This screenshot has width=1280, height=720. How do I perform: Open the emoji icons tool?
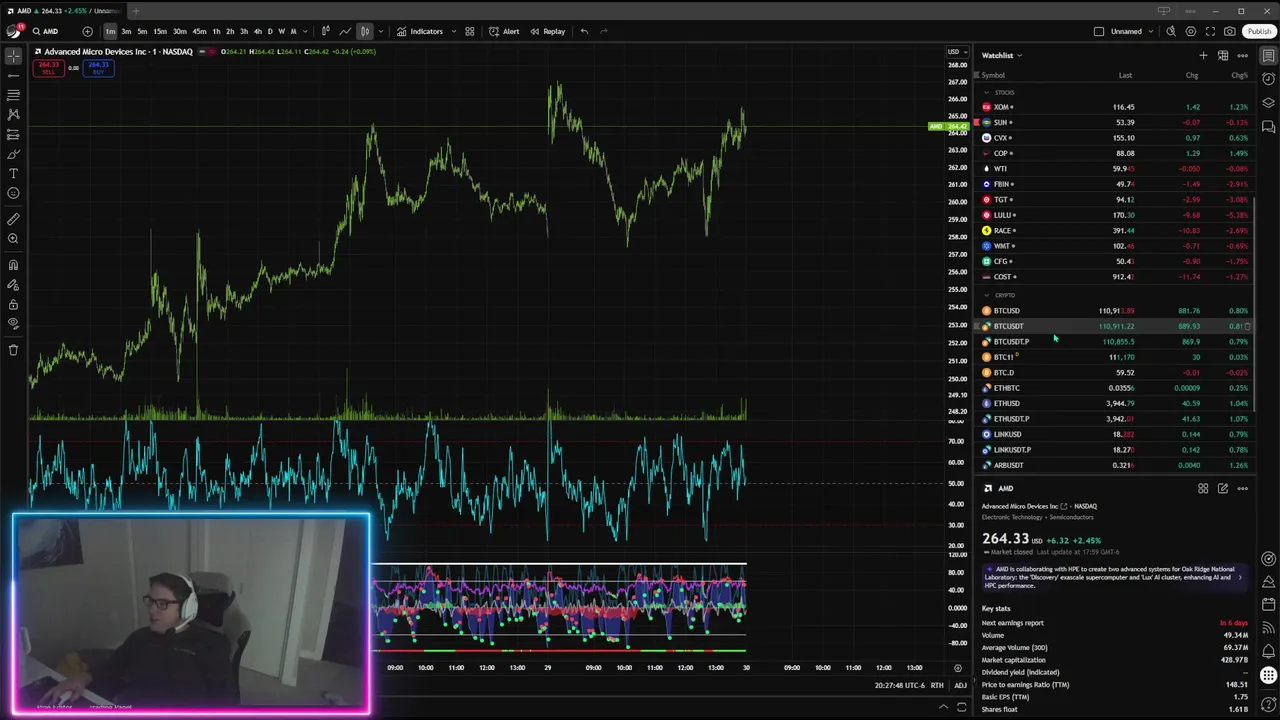(13, 193)
